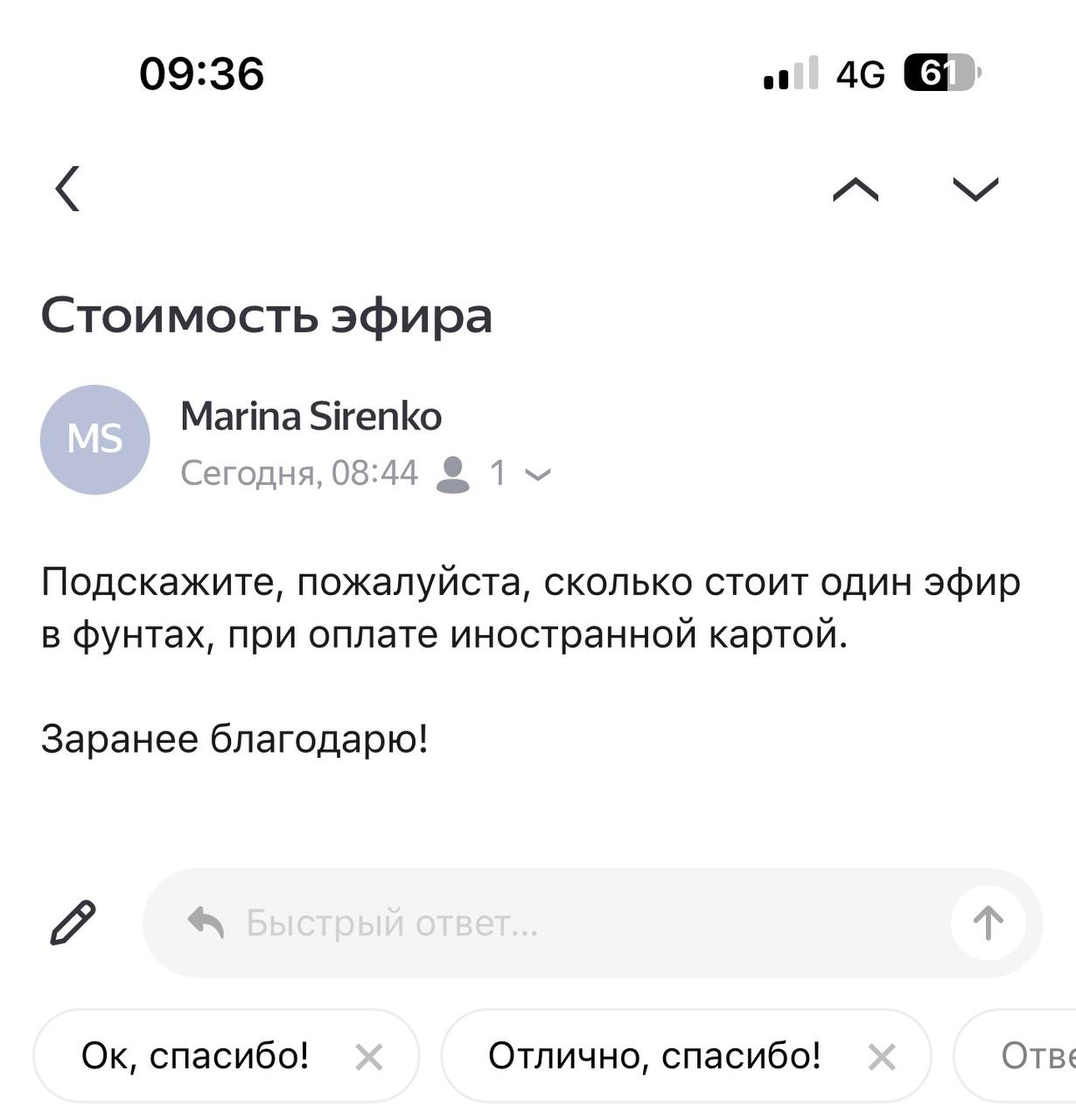Tap the recipient person icon
The width and height of the screenshot is (1076, 1120).
click(453, 473)
